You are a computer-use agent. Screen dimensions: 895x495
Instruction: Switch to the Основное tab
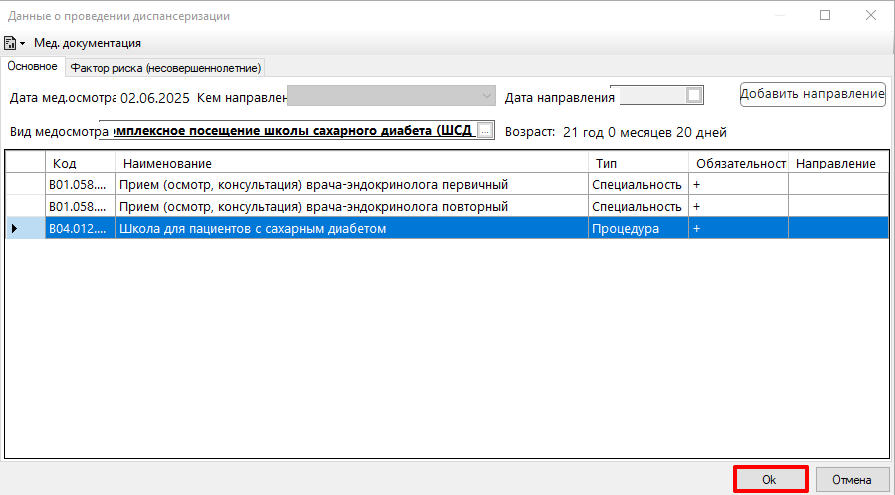32,67
